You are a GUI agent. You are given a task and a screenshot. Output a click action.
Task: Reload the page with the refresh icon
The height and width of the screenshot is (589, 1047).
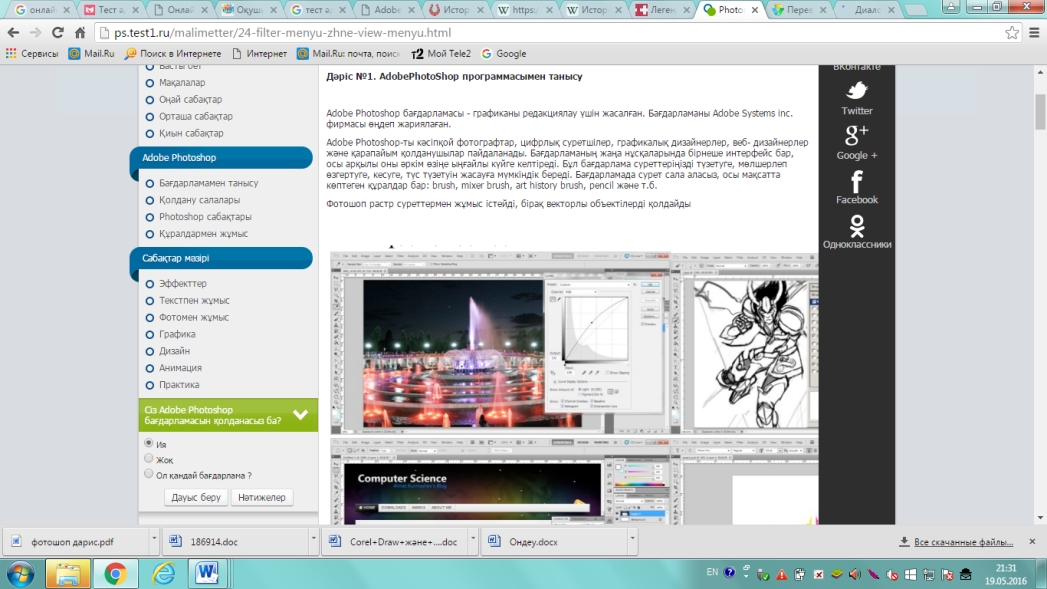click(57, 33)
